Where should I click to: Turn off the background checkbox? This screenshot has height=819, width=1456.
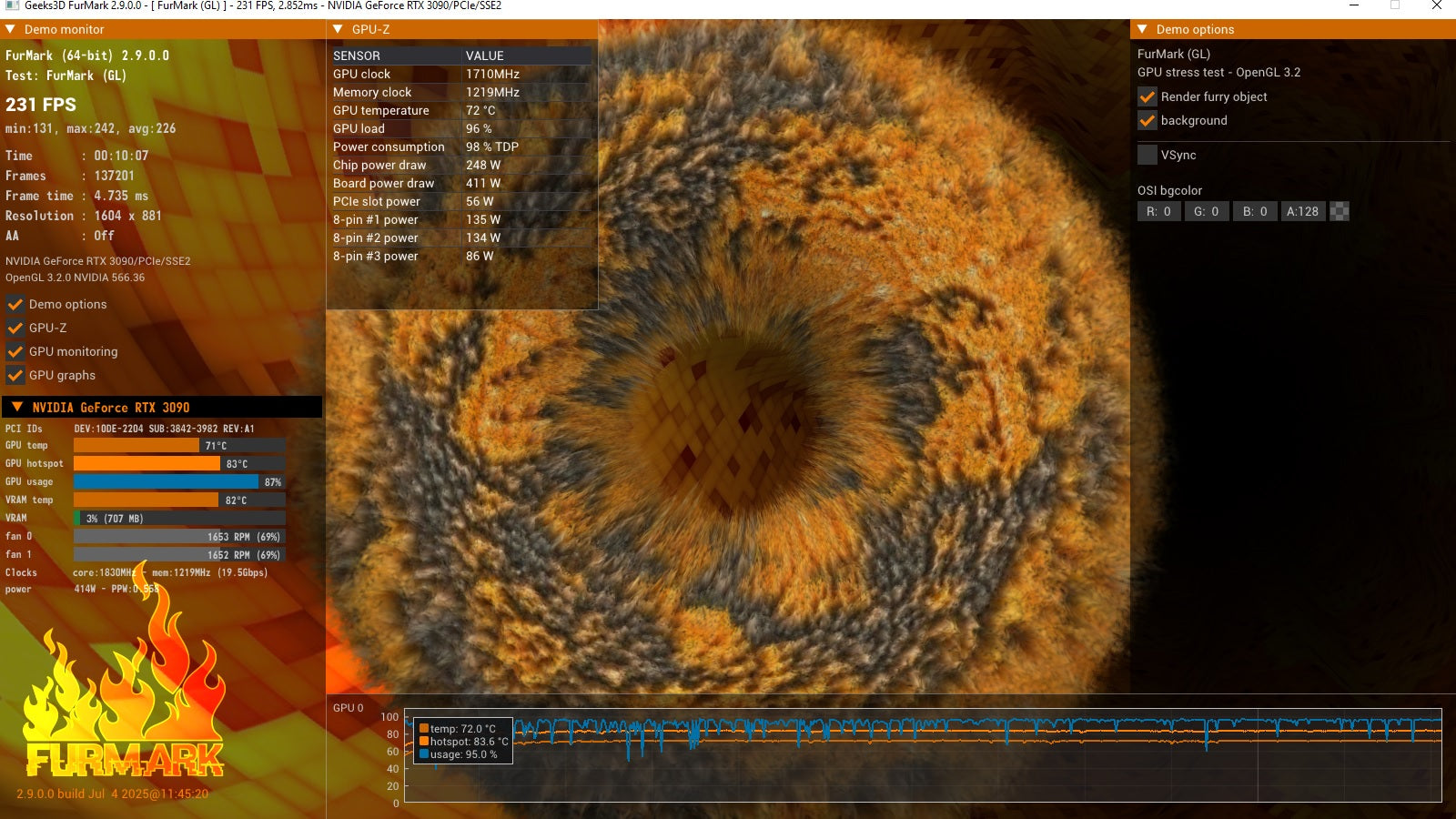pyautogui.click(x=1148, y=120)
